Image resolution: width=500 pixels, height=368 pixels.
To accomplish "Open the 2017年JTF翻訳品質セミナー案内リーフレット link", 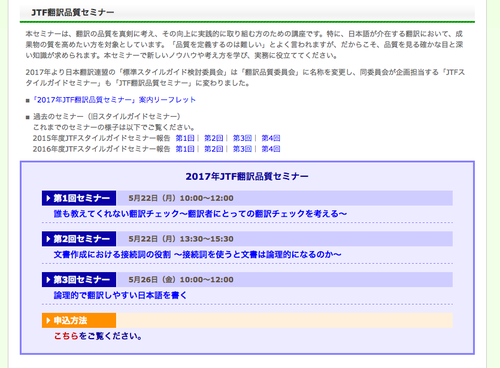I will pos(114,100).
